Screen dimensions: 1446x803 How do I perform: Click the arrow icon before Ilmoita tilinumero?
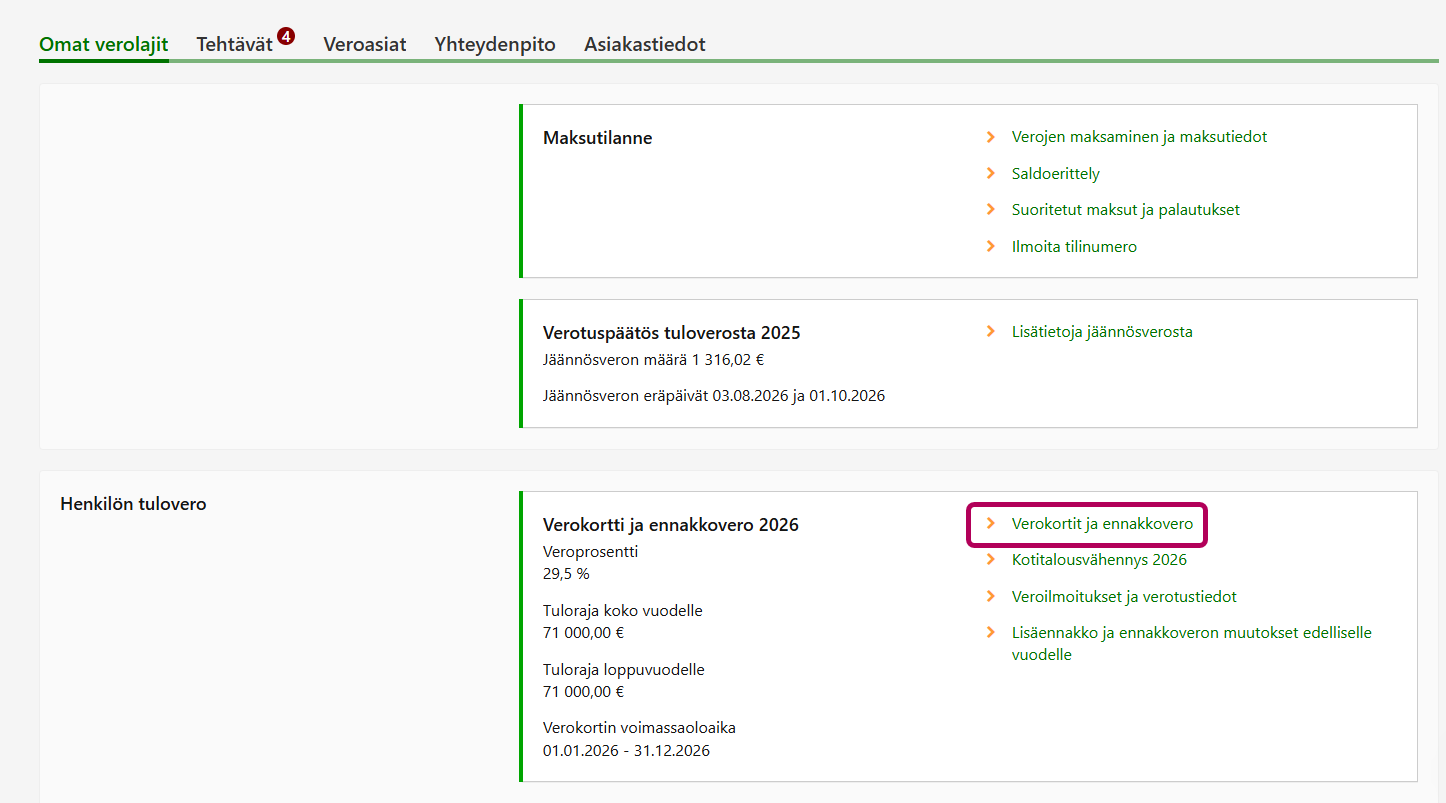tap(991, 247)
